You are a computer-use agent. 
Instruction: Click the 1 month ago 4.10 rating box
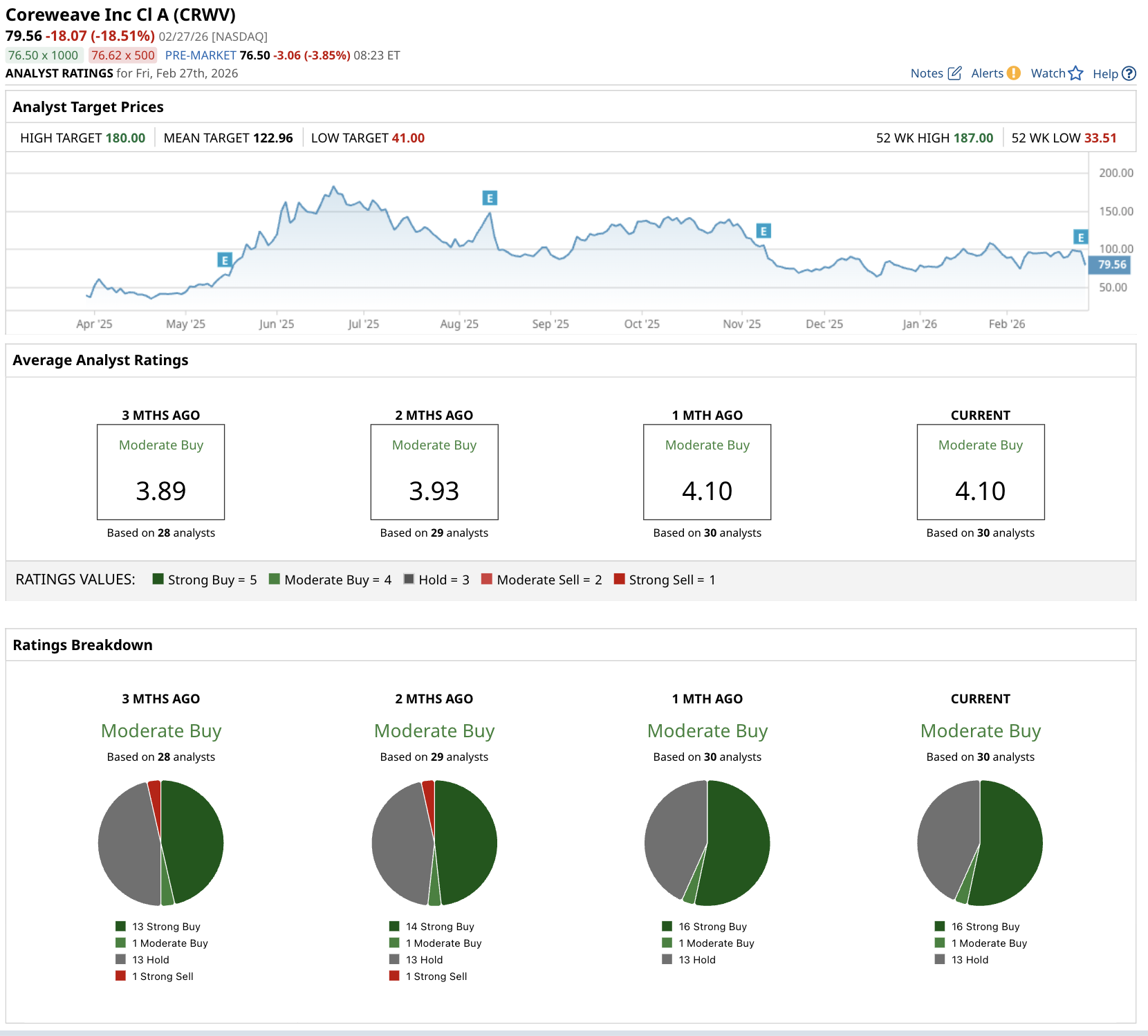707,472
